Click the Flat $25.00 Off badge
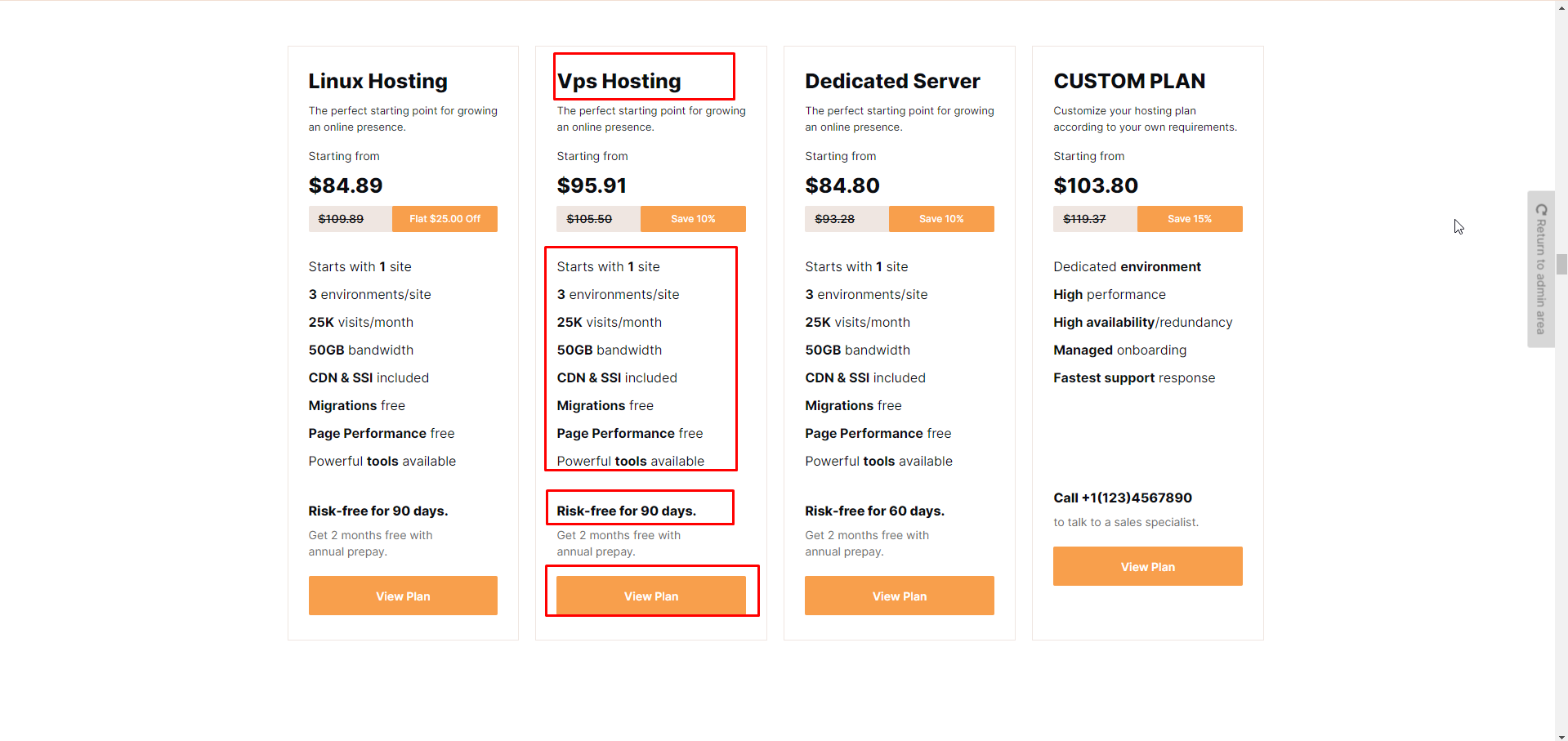 444,219
